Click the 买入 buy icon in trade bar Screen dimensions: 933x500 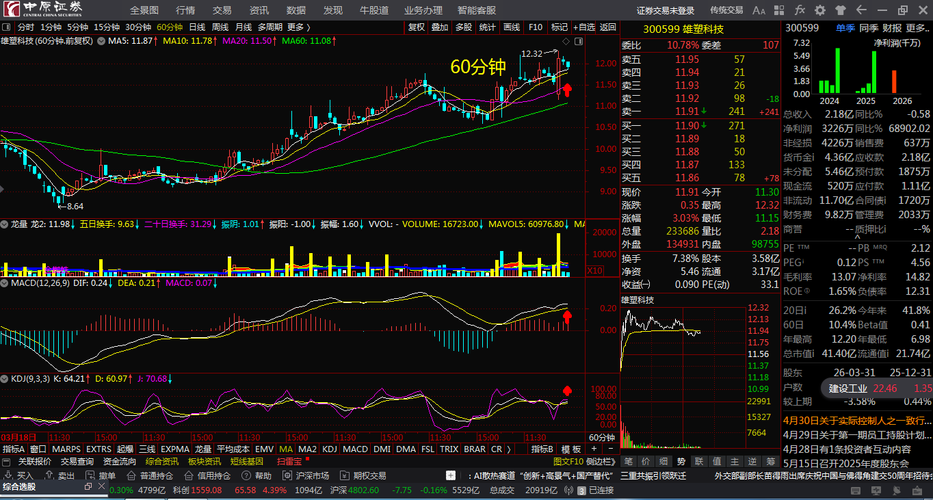[7, 476]
